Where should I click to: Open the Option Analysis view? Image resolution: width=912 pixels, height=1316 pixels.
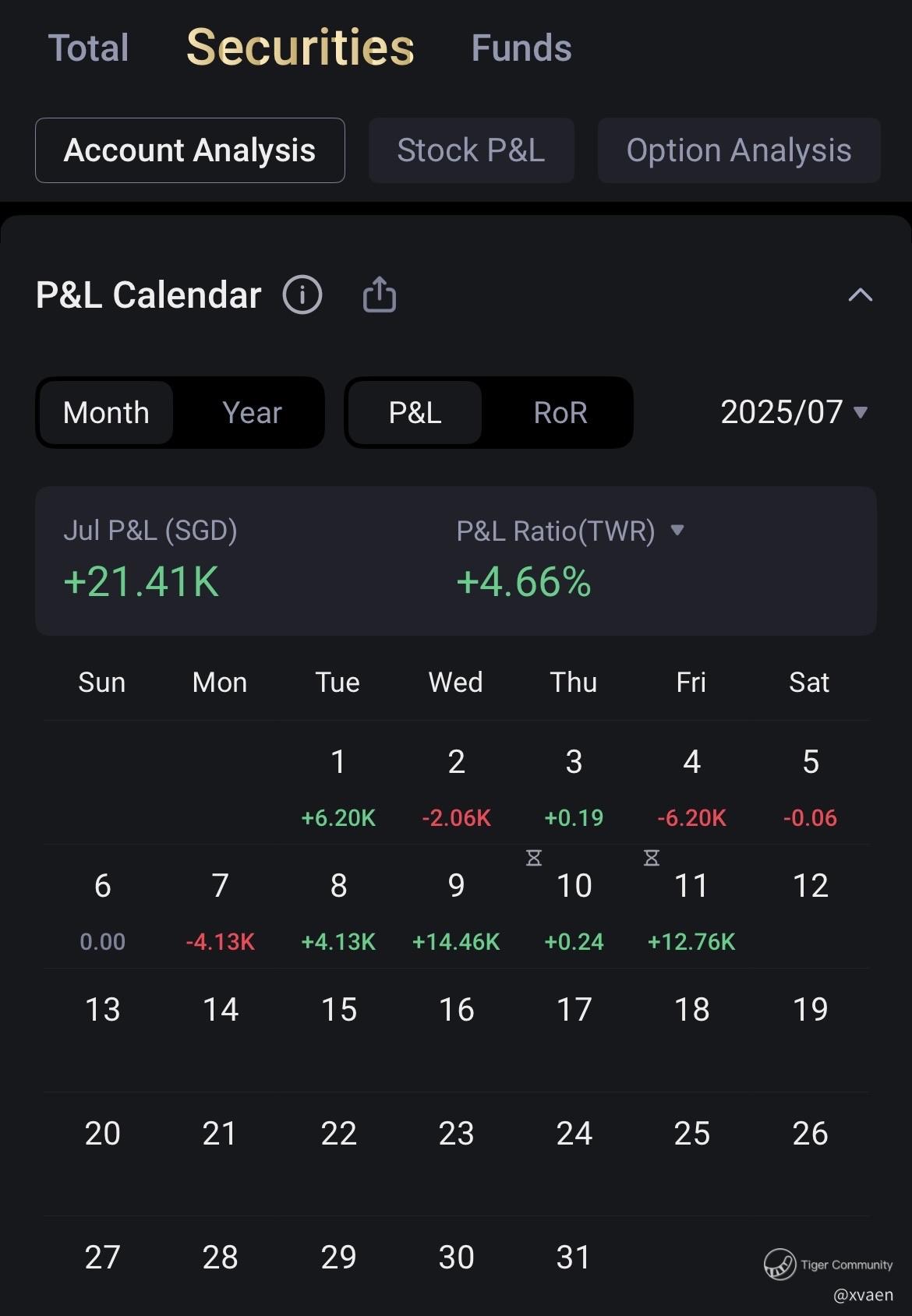(738, 150)
